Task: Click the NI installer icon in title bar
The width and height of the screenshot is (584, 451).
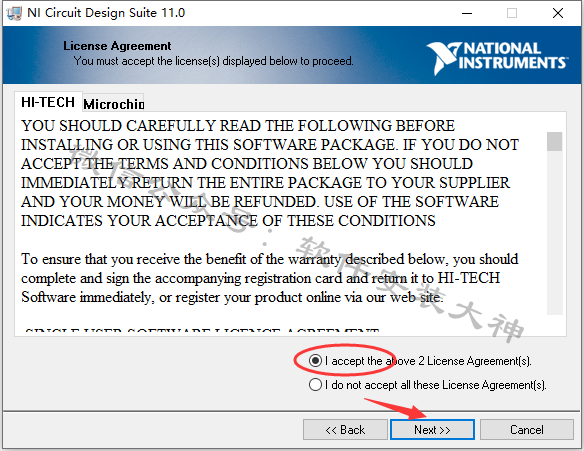Action: pyautogui.click(x=14, y=13)
